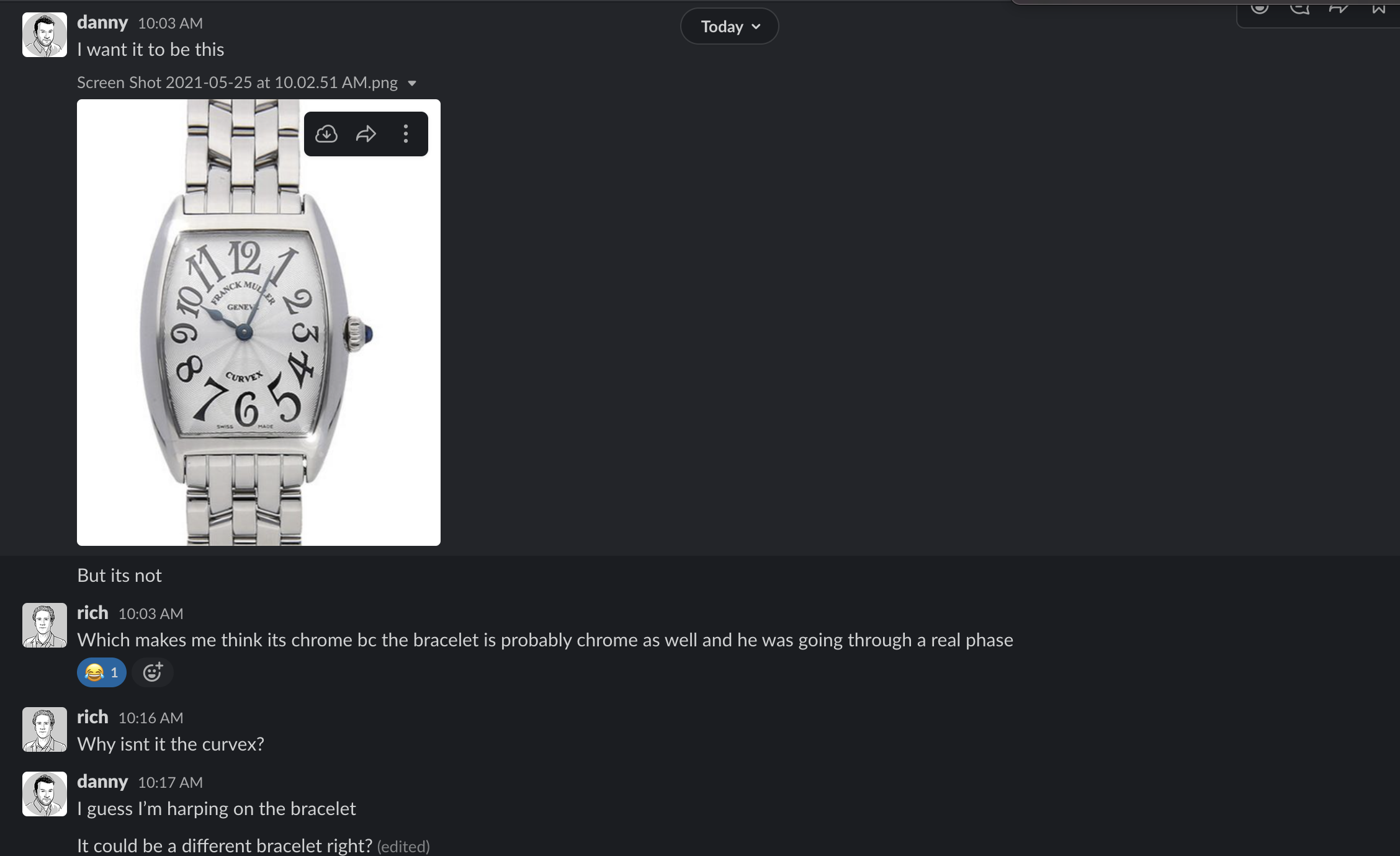Image resolution: width=1400 pixels, height=856 pixels.
Task: Open danny's profile from the 10:03 AM name
Action: 102,22
